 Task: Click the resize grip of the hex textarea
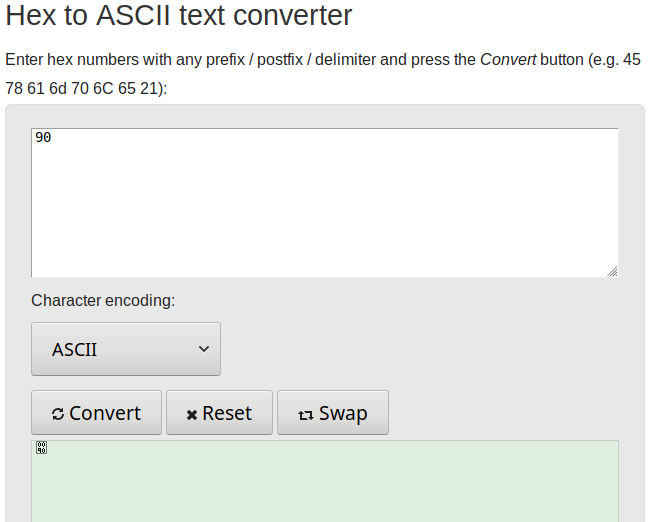(612, 271)
